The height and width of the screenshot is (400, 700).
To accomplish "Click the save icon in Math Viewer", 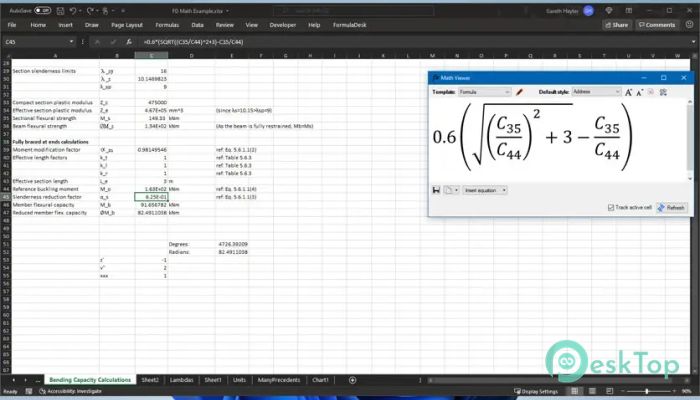I will pos(436,190).
